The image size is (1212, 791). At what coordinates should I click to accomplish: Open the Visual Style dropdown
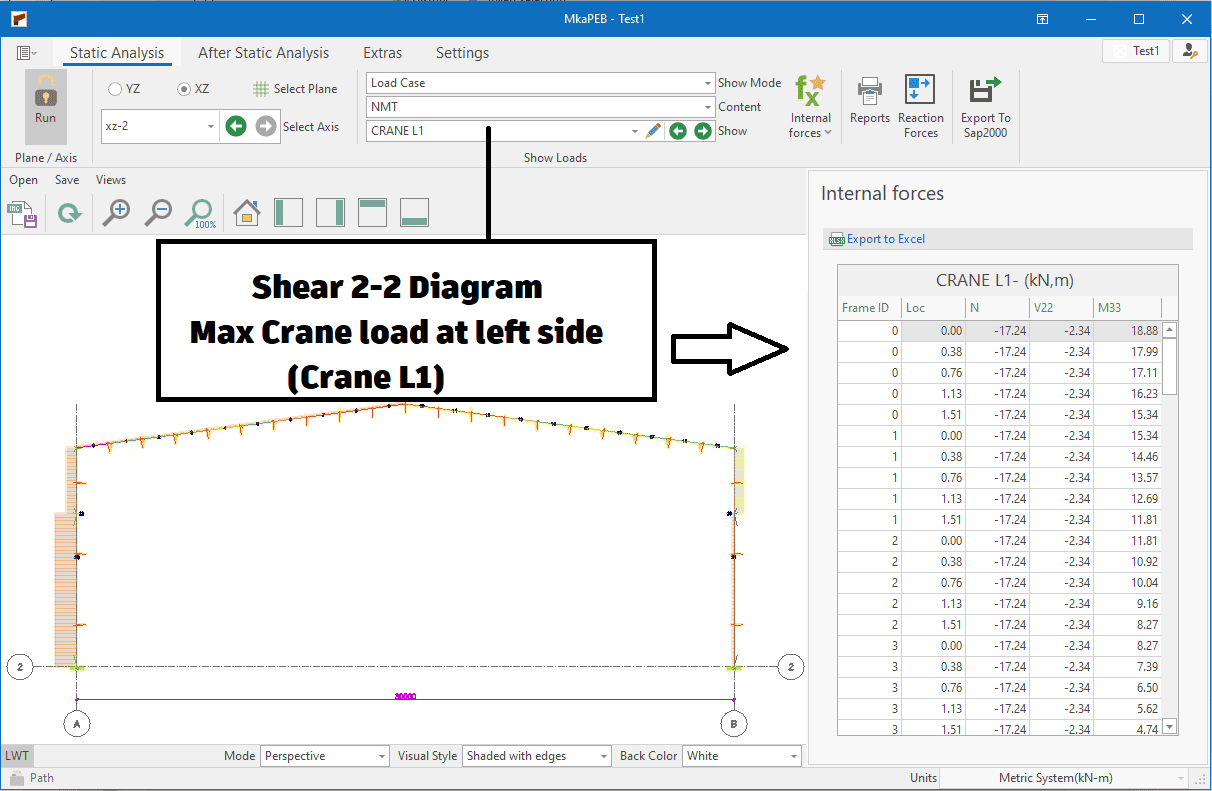pos(535,756)
